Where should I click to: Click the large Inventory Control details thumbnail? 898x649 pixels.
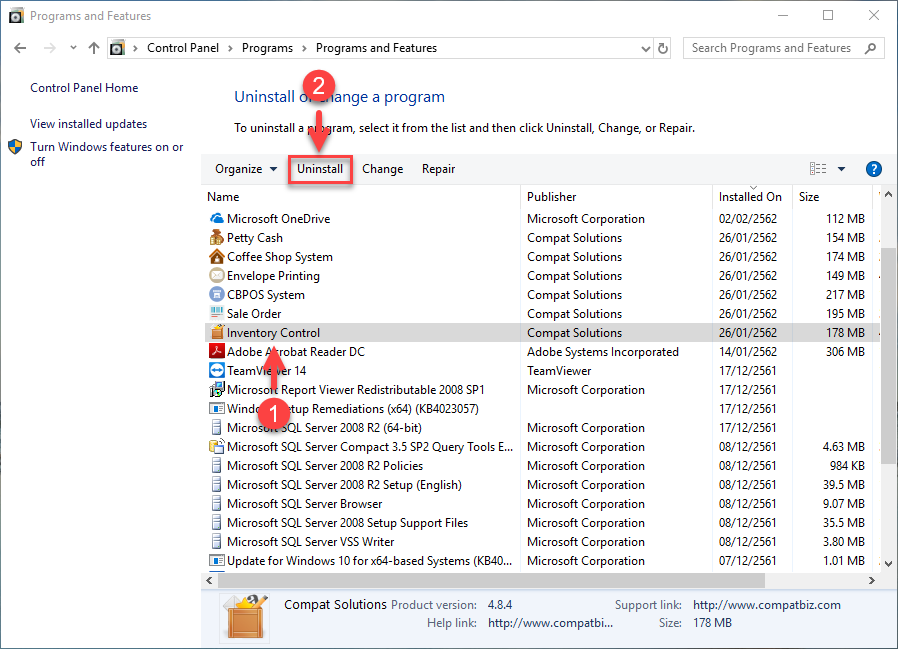point(245,617)
